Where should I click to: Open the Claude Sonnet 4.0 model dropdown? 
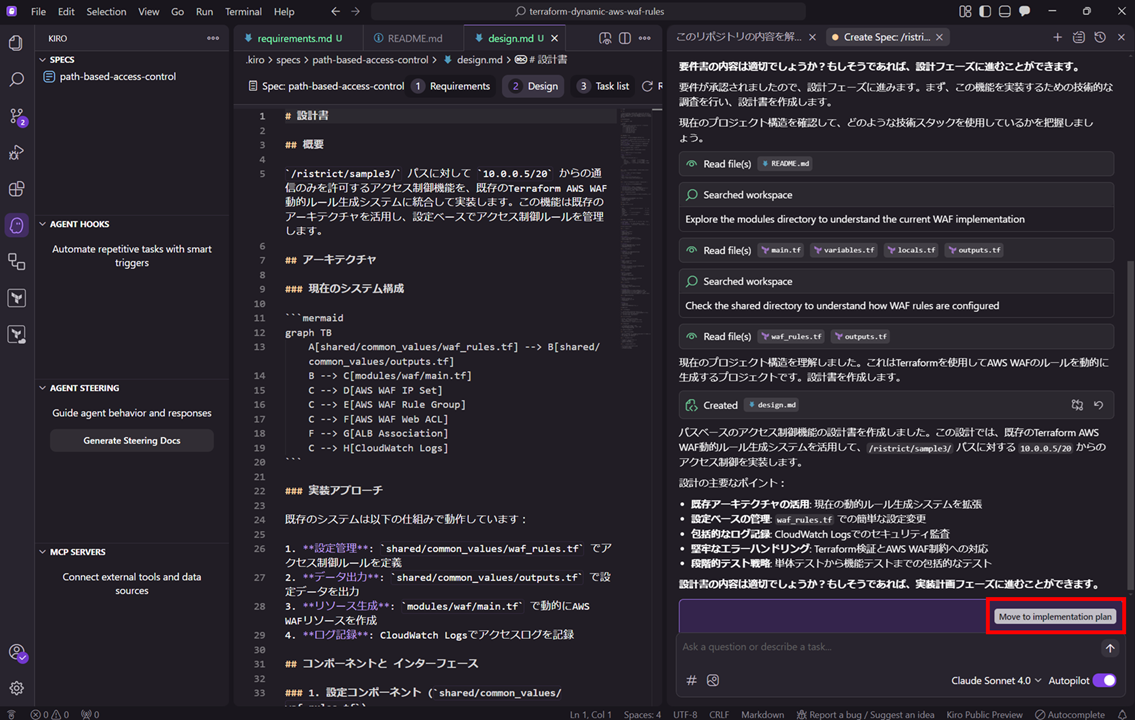[x=996, y=680]
